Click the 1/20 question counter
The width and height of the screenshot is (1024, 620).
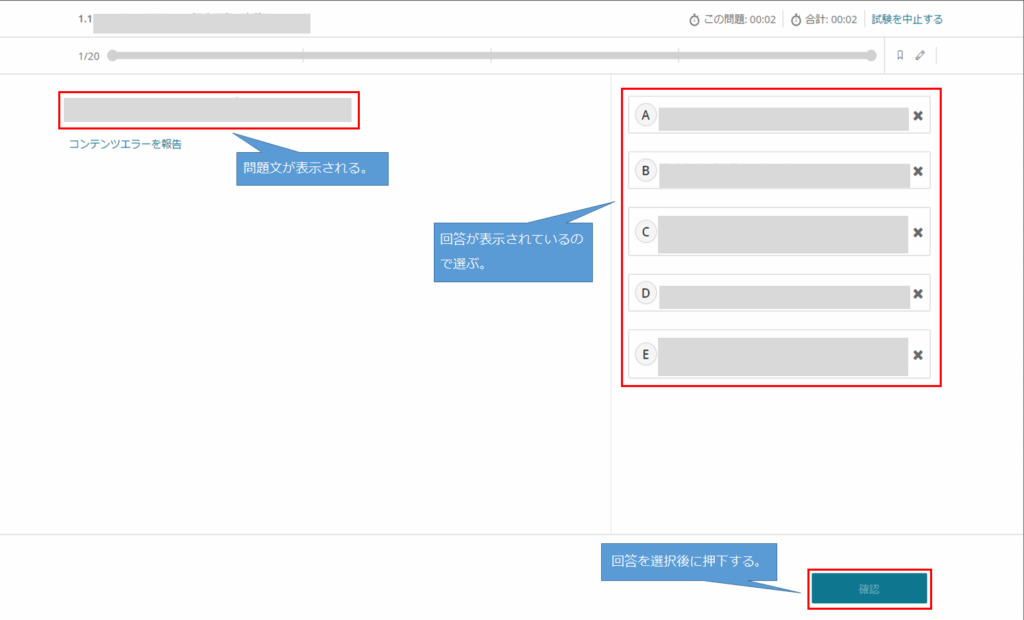[x=89, y=56]
